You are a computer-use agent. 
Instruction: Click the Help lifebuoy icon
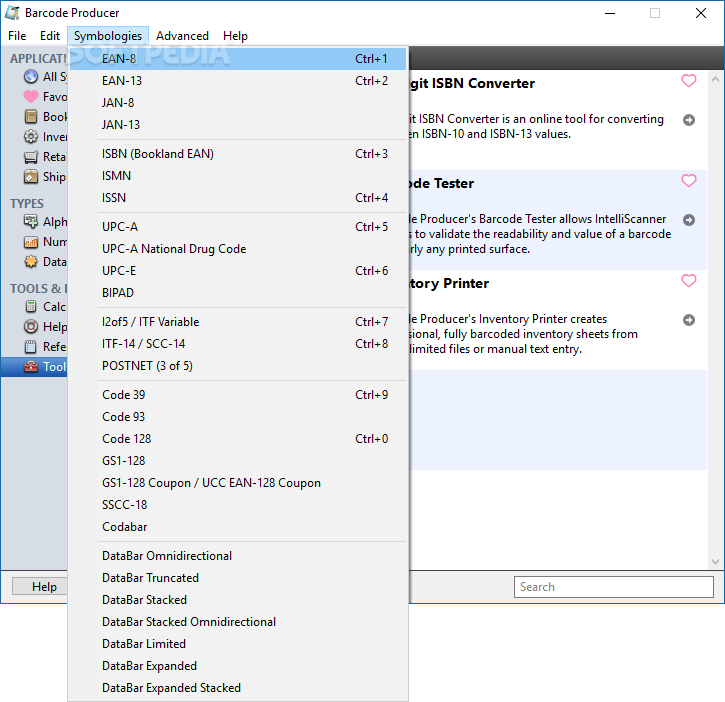[31, 326]
